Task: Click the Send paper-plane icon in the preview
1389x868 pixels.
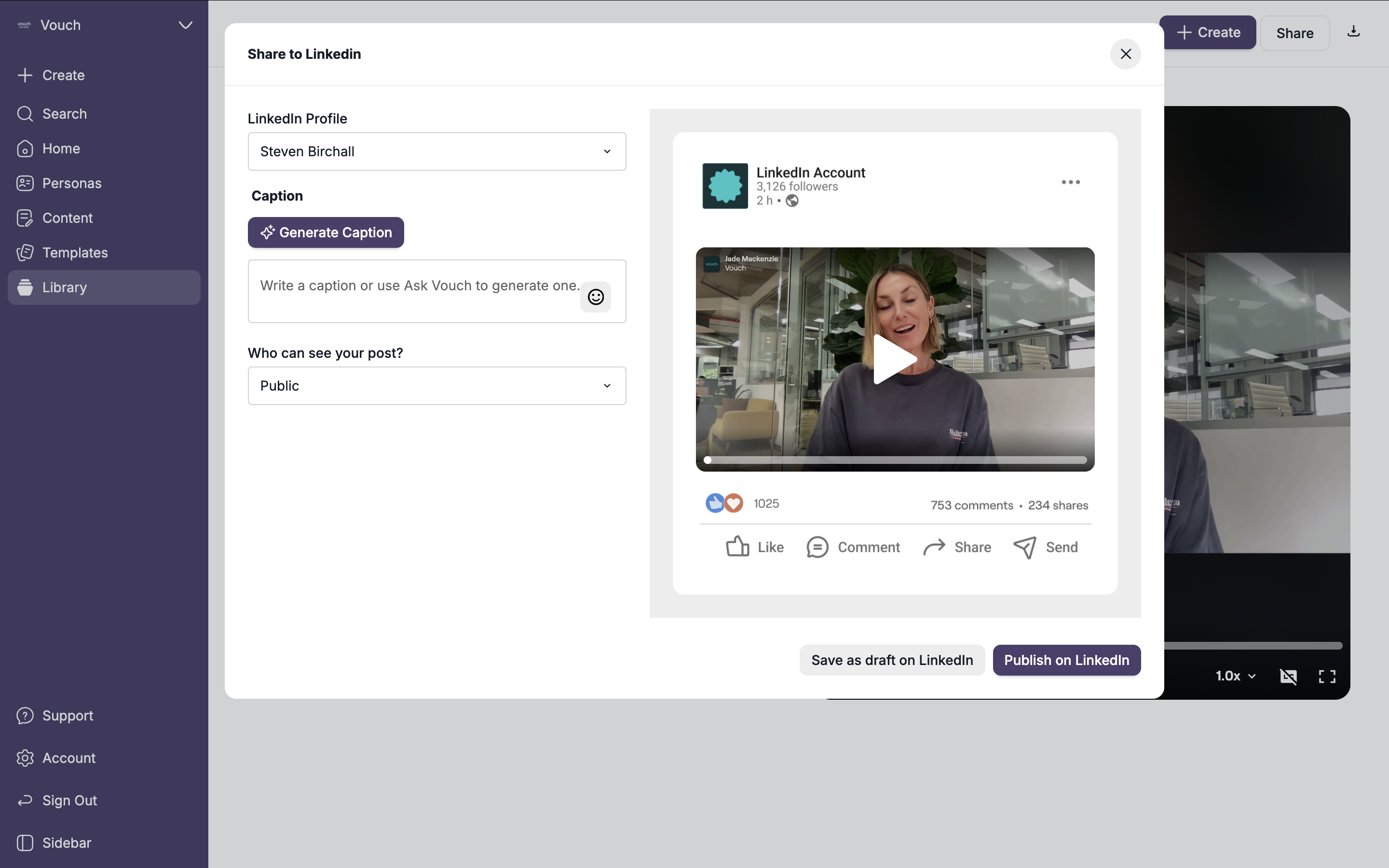Action: tap(1024, 547)
